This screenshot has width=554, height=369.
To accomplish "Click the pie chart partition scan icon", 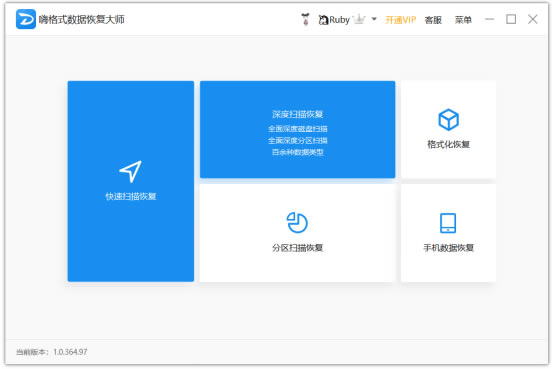I will pos(297,222).
